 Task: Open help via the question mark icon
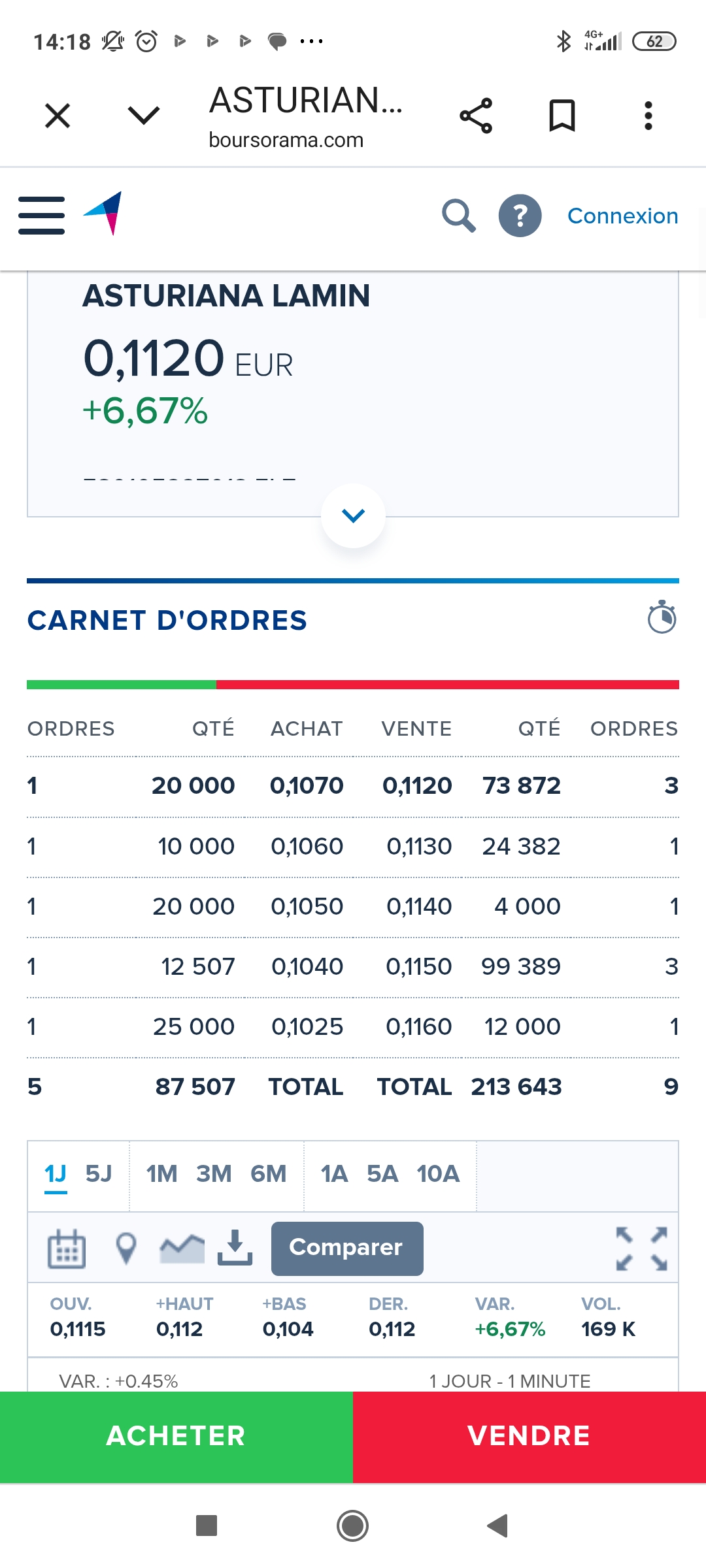[520, 216]
